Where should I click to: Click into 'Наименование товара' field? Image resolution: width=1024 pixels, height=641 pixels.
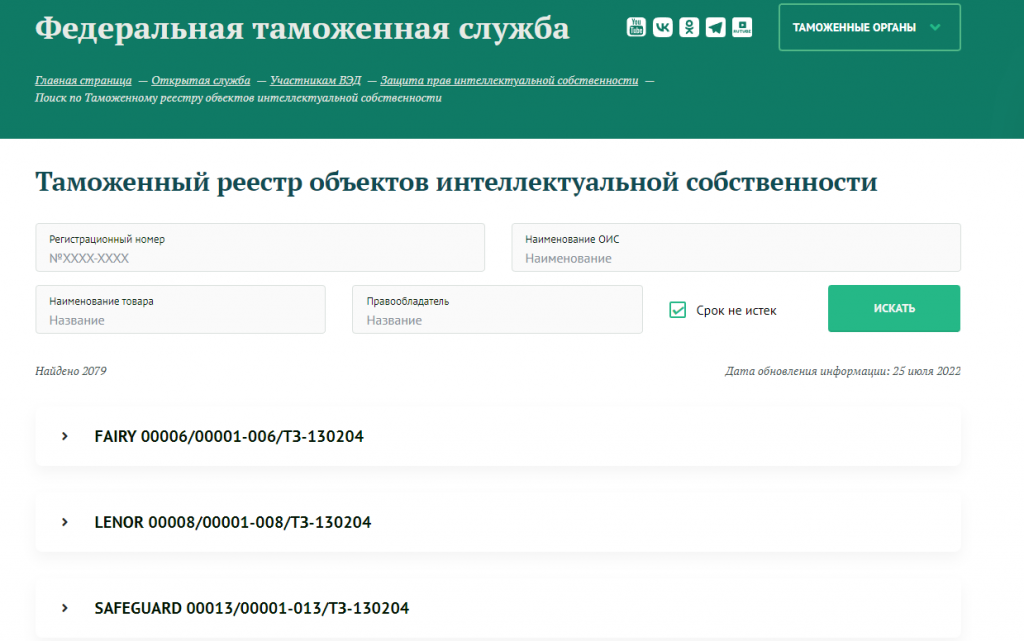coord(180,319)
